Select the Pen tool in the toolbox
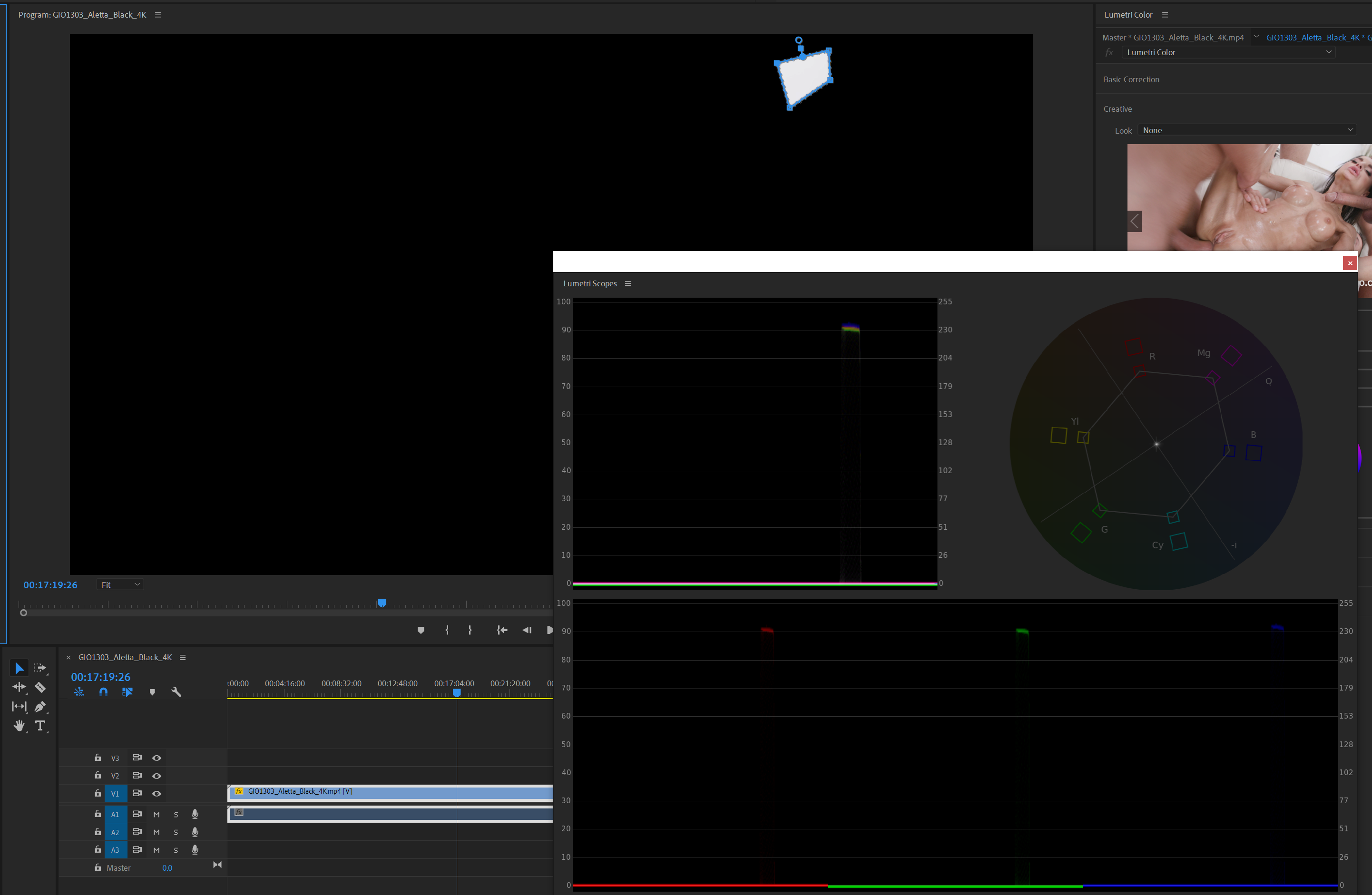This screenshot has height=895, width=1372. coord(40,707)
